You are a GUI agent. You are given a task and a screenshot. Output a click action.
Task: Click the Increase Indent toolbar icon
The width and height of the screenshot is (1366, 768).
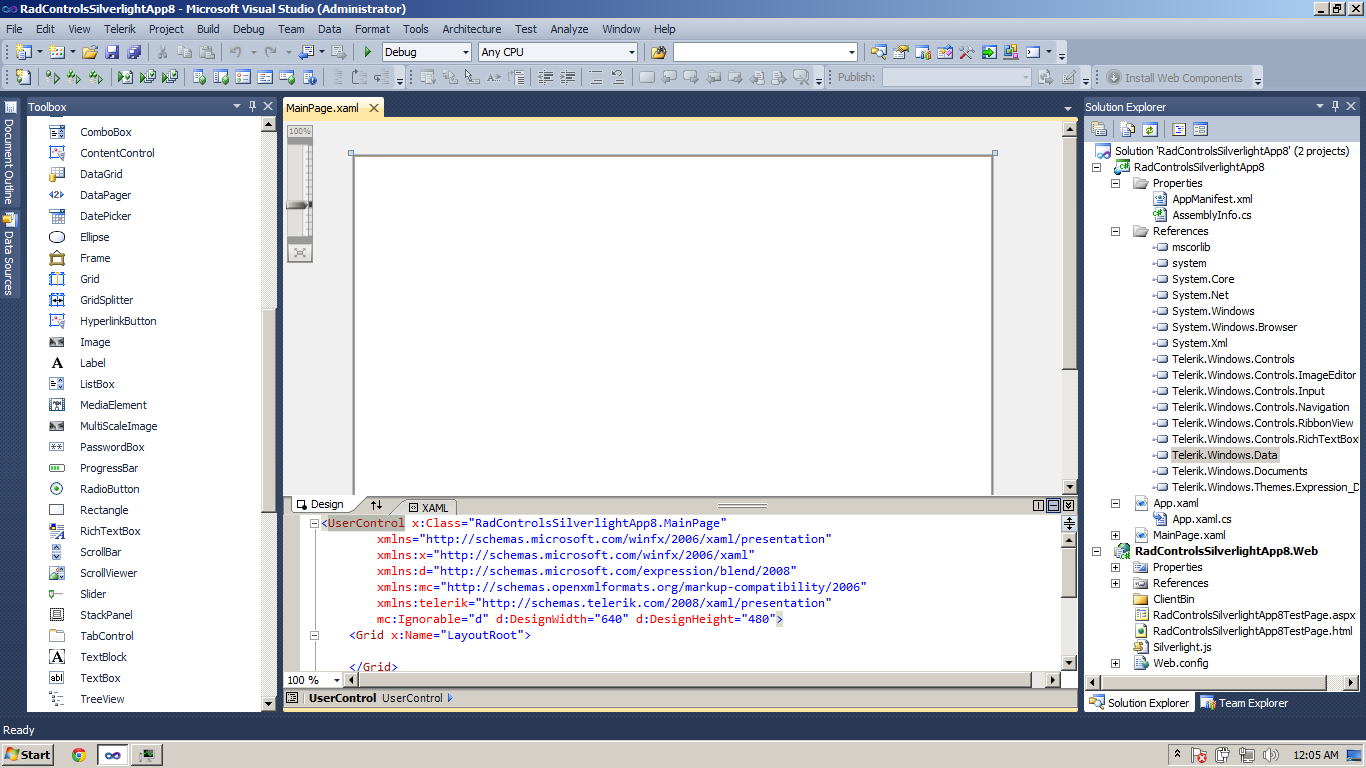click(x=568, y=77)
